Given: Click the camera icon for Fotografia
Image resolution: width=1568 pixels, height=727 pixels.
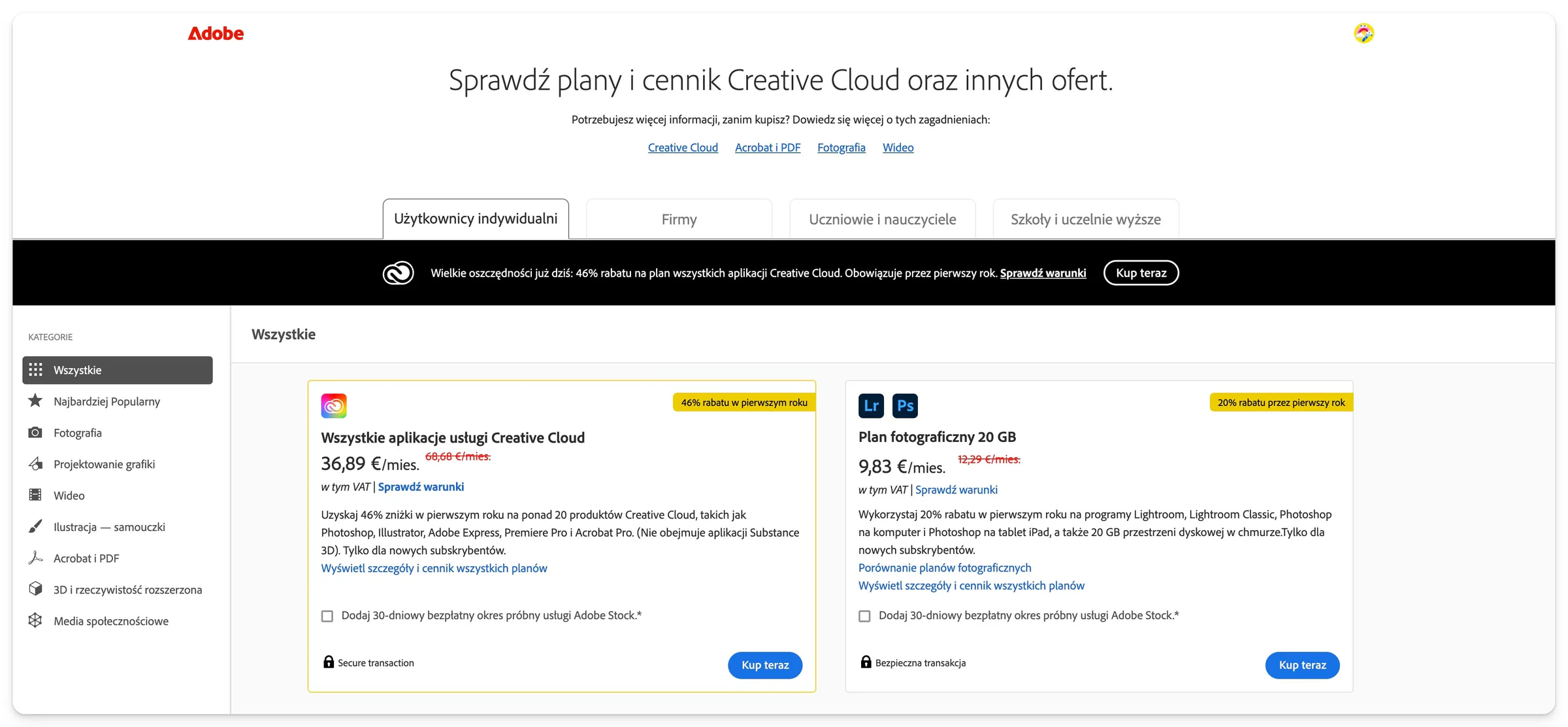Looking at the screenshot, I should point(35,432).
